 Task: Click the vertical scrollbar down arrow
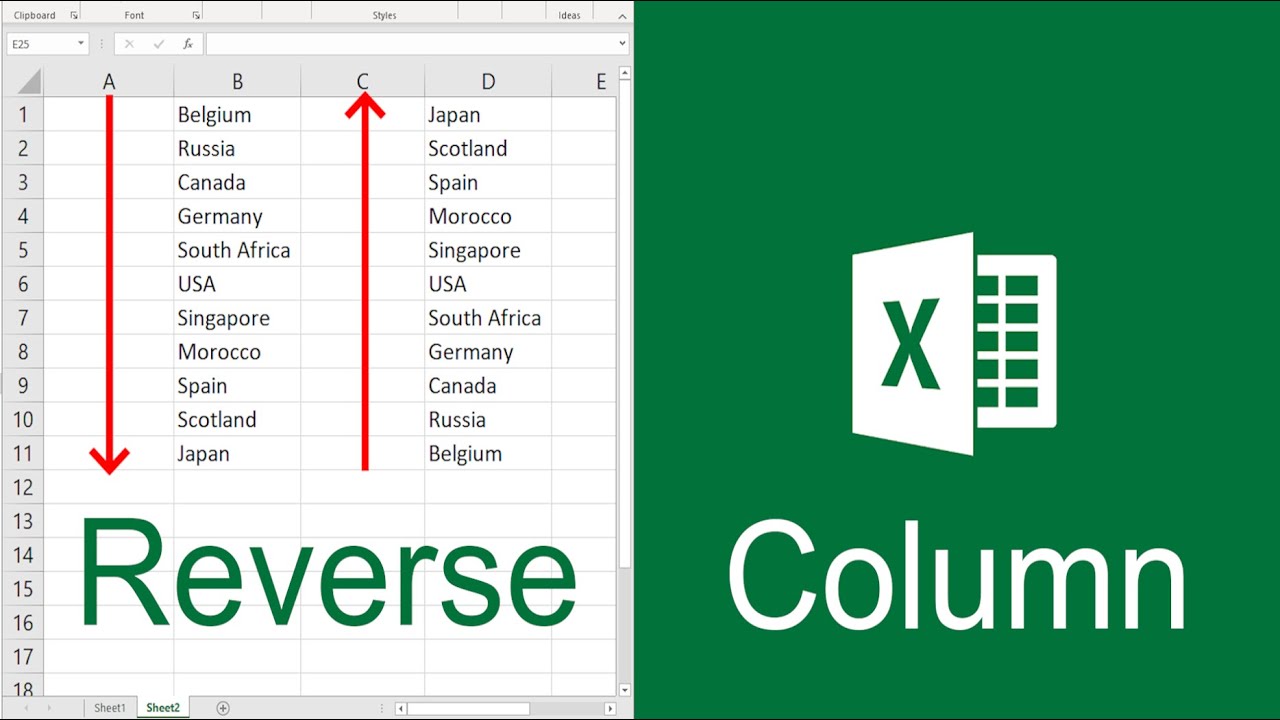tap(625, 689)
